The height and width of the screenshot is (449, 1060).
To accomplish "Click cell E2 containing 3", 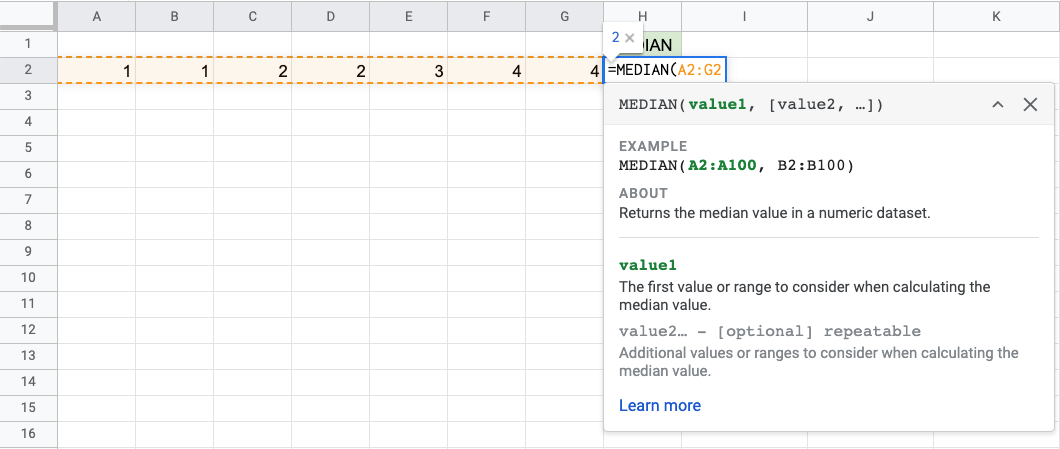I will (x=408, y=71).
